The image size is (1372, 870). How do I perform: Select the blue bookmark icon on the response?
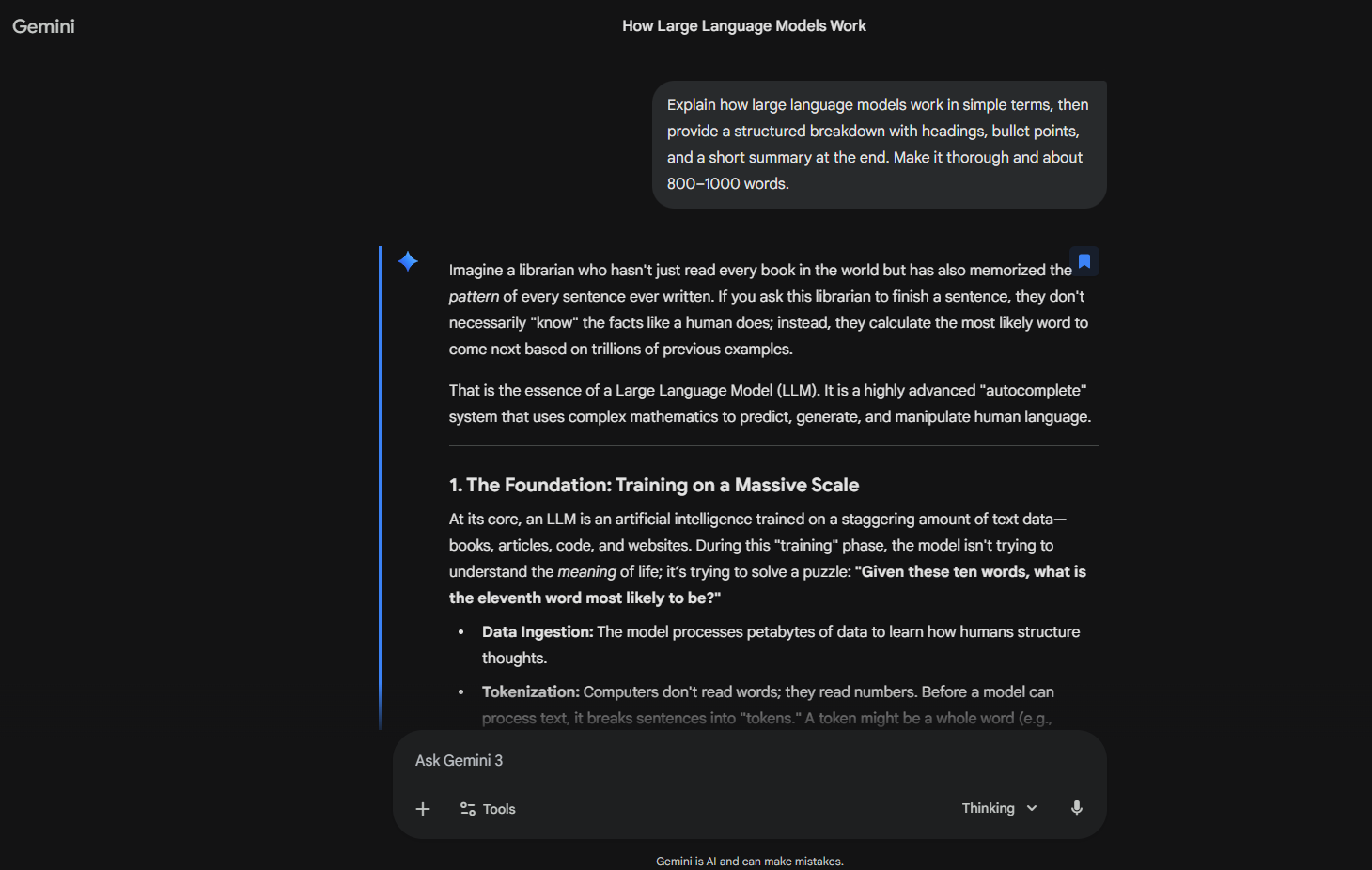point(1084,260)
